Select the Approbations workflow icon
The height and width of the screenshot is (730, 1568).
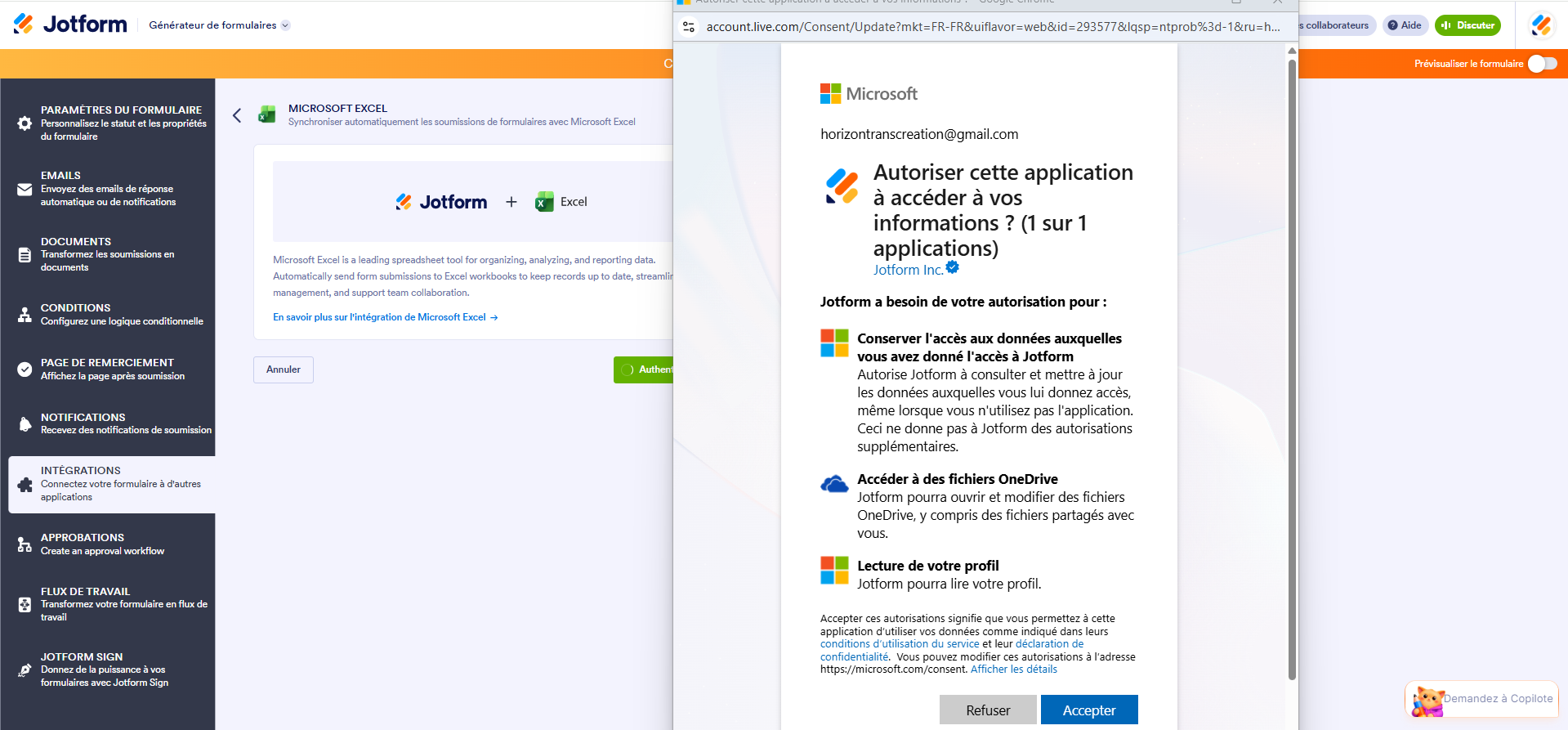25,544
